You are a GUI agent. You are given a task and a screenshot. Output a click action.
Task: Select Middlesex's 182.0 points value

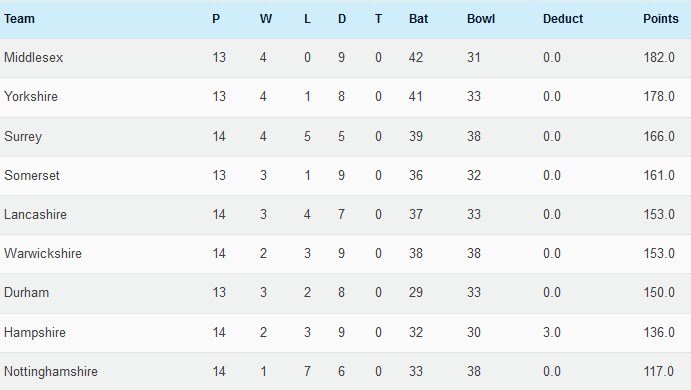[x=659, y=57]
